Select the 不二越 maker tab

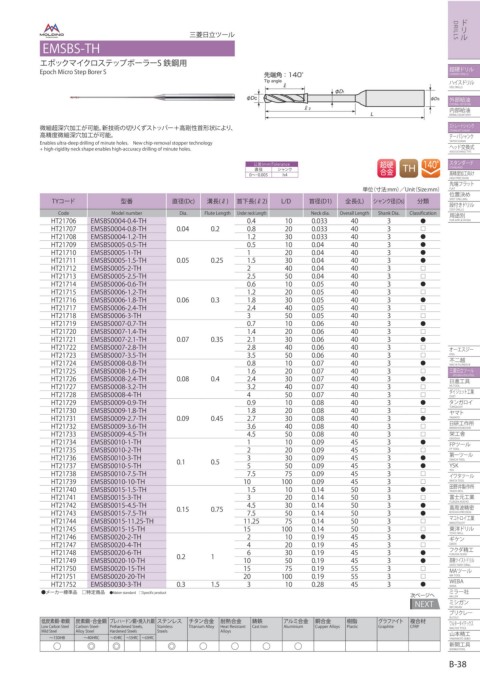[x=463, y=361]
